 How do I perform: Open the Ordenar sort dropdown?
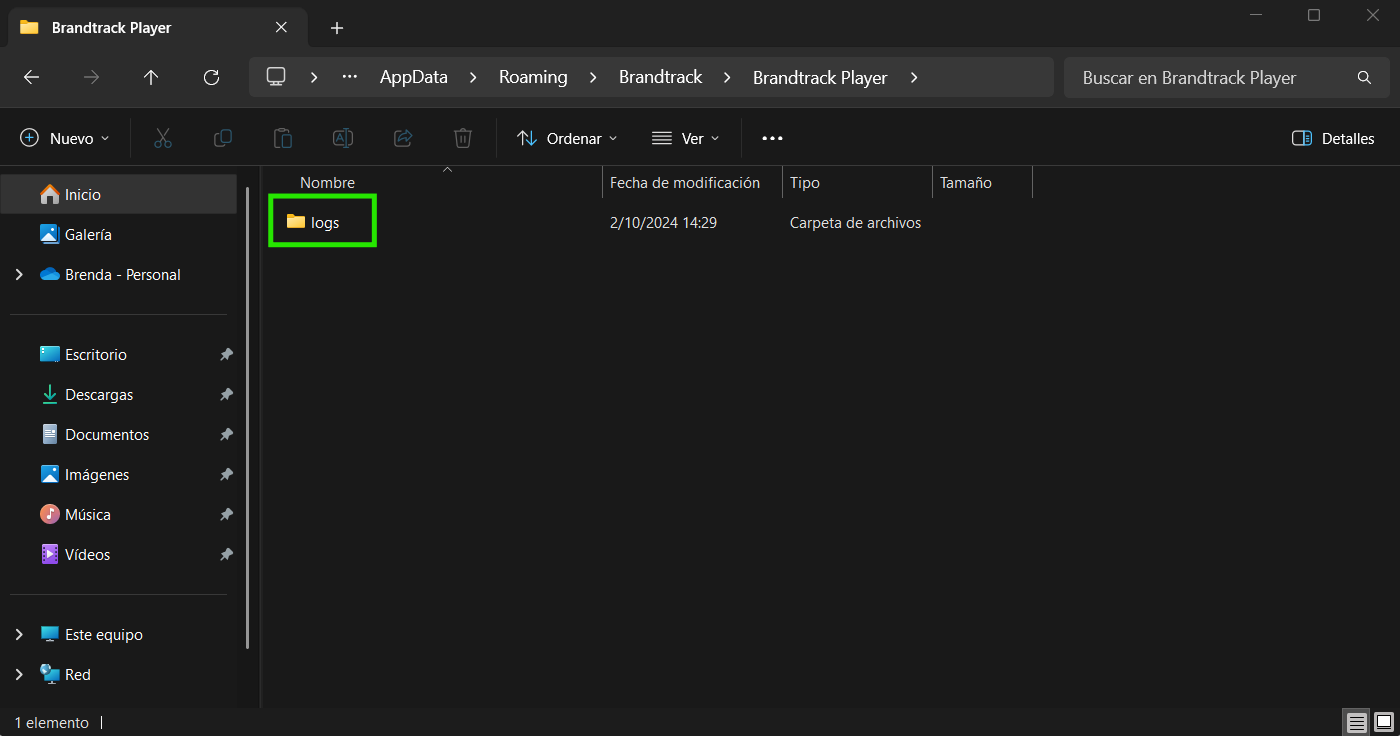(x=567, y=138)
